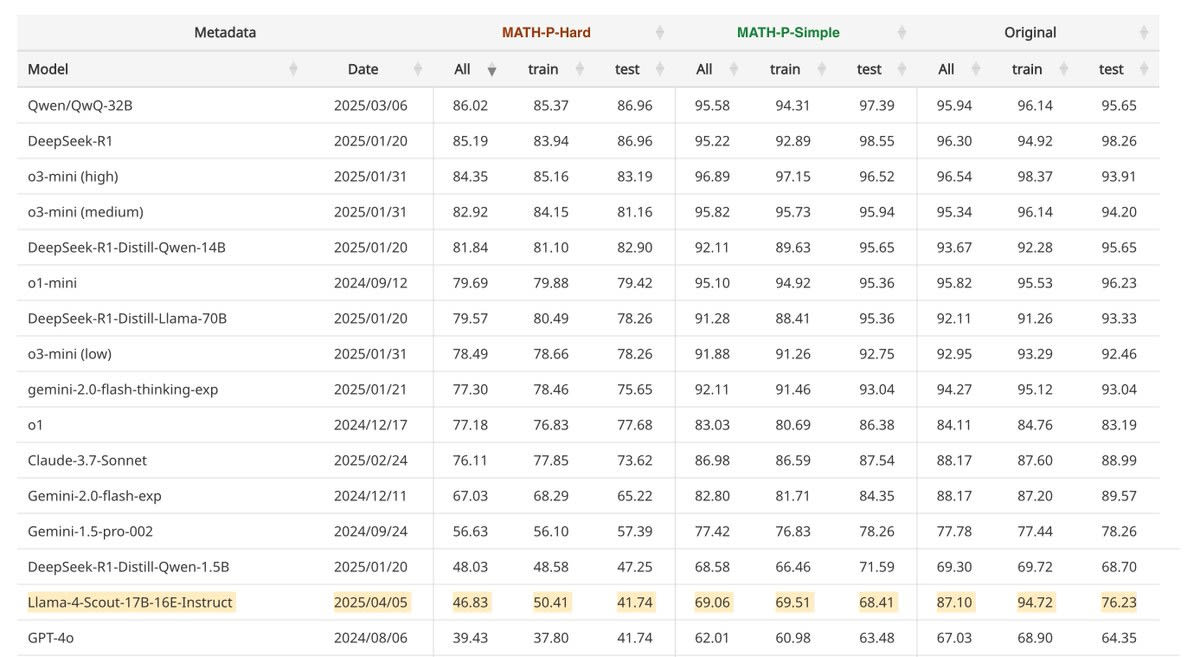Click the sort arrows beside Original test
Viewport: 1200px width, 657px height.
coord(1143,69)
